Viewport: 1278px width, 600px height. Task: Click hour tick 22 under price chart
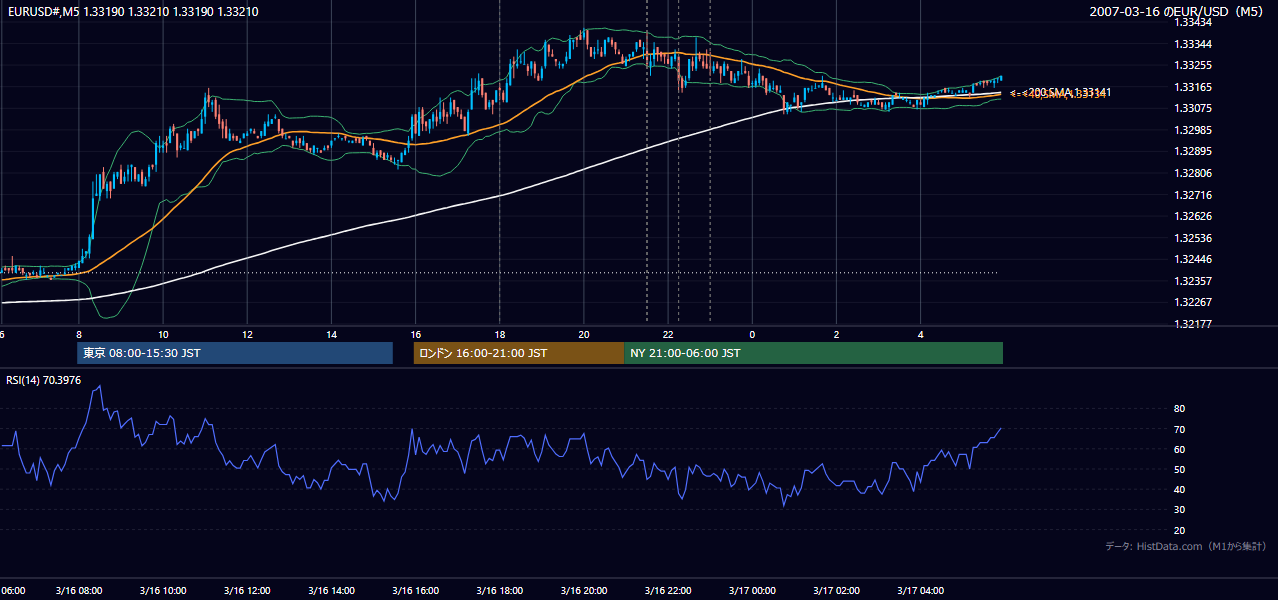[668, 335]
